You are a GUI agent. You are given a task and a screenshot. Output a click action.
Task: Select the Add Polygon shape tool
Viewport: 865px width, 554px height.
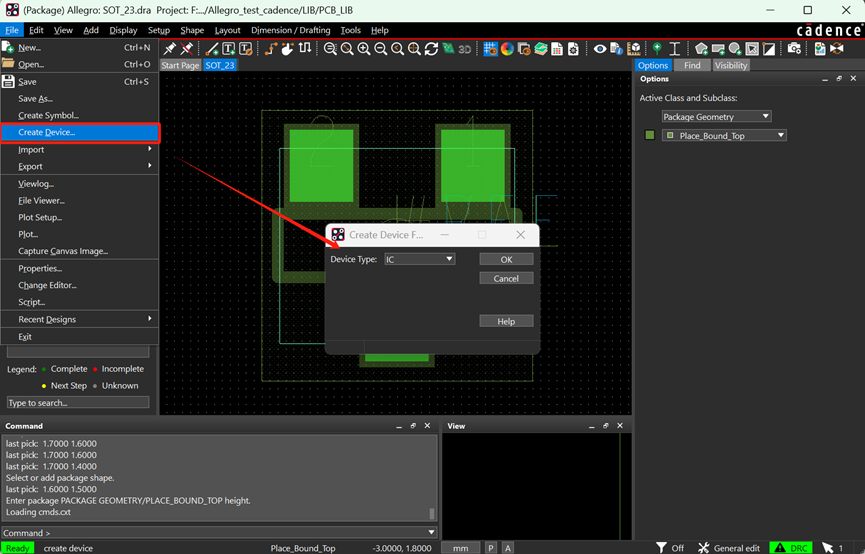(x=701, y=49)
